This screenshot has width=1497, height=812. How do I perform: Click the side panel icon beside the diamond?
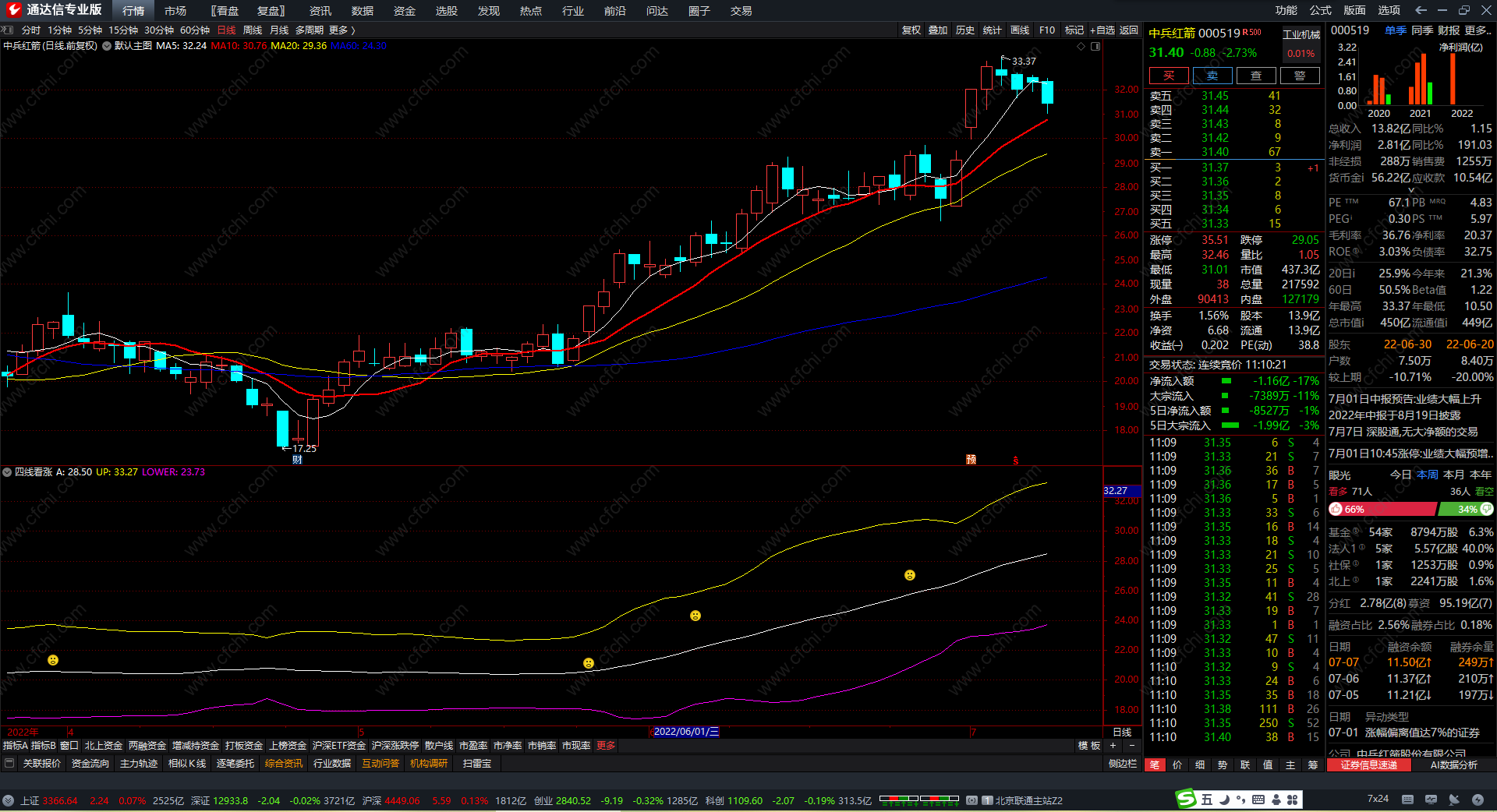tap(1095, 47)
